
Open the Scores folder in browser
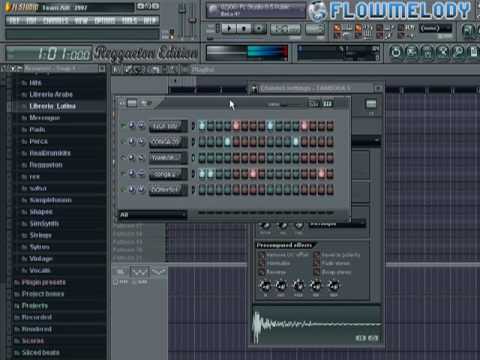pyautogui.click(x=32, y=341)
